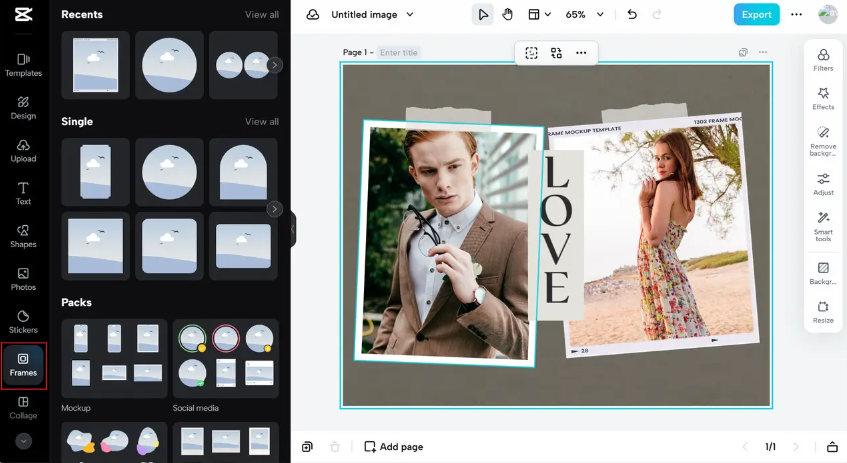This screenshot has width=847, height=463.
Task: Open the Photos panel
Action: pos(23,279)
